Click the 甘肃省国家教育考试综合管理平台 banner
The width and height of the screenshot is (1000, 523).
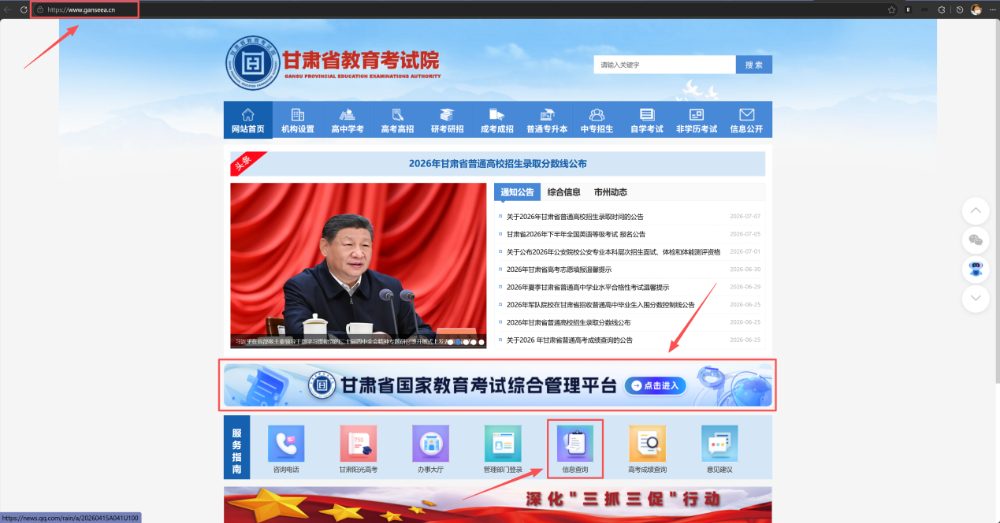click(497, 385)
